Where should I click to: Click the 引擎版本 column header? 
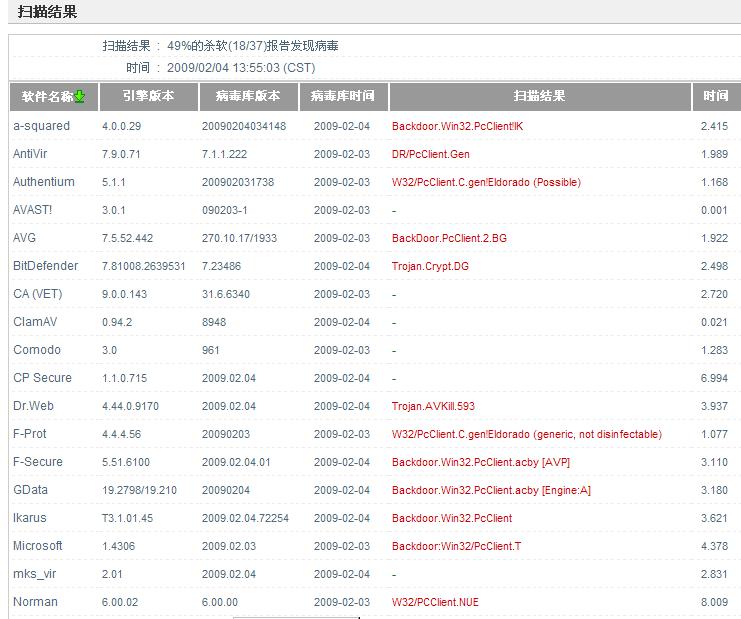tap(149, 96)
